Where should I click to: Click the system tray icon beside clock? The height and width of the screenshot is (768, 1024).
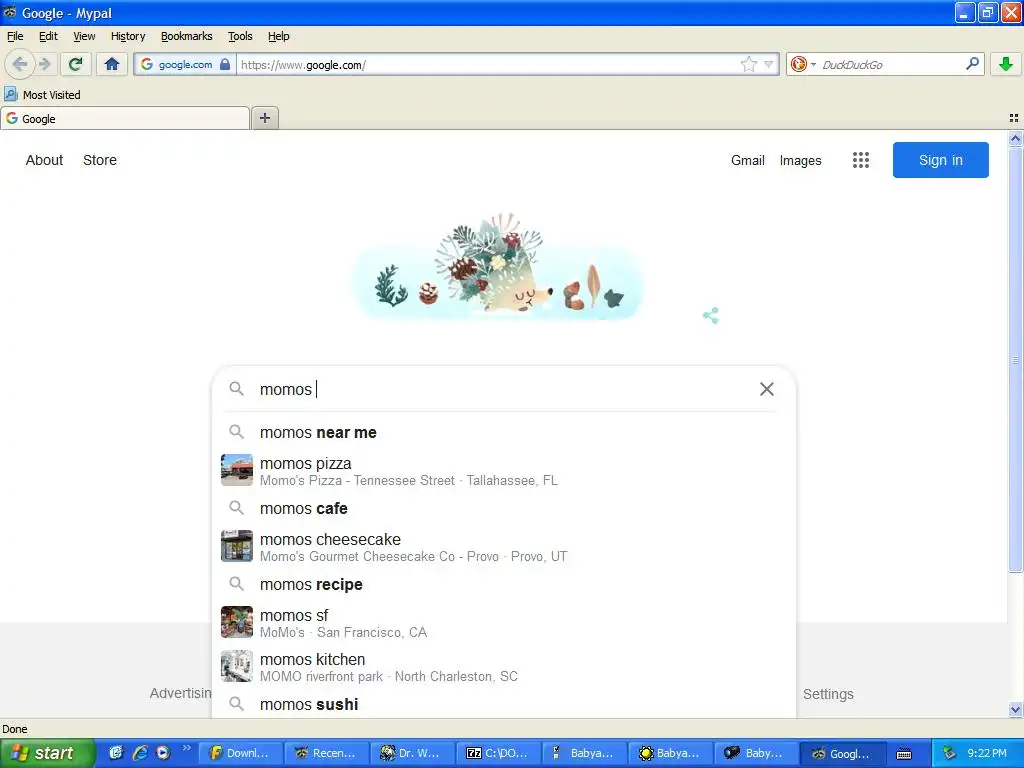point(949,753)
